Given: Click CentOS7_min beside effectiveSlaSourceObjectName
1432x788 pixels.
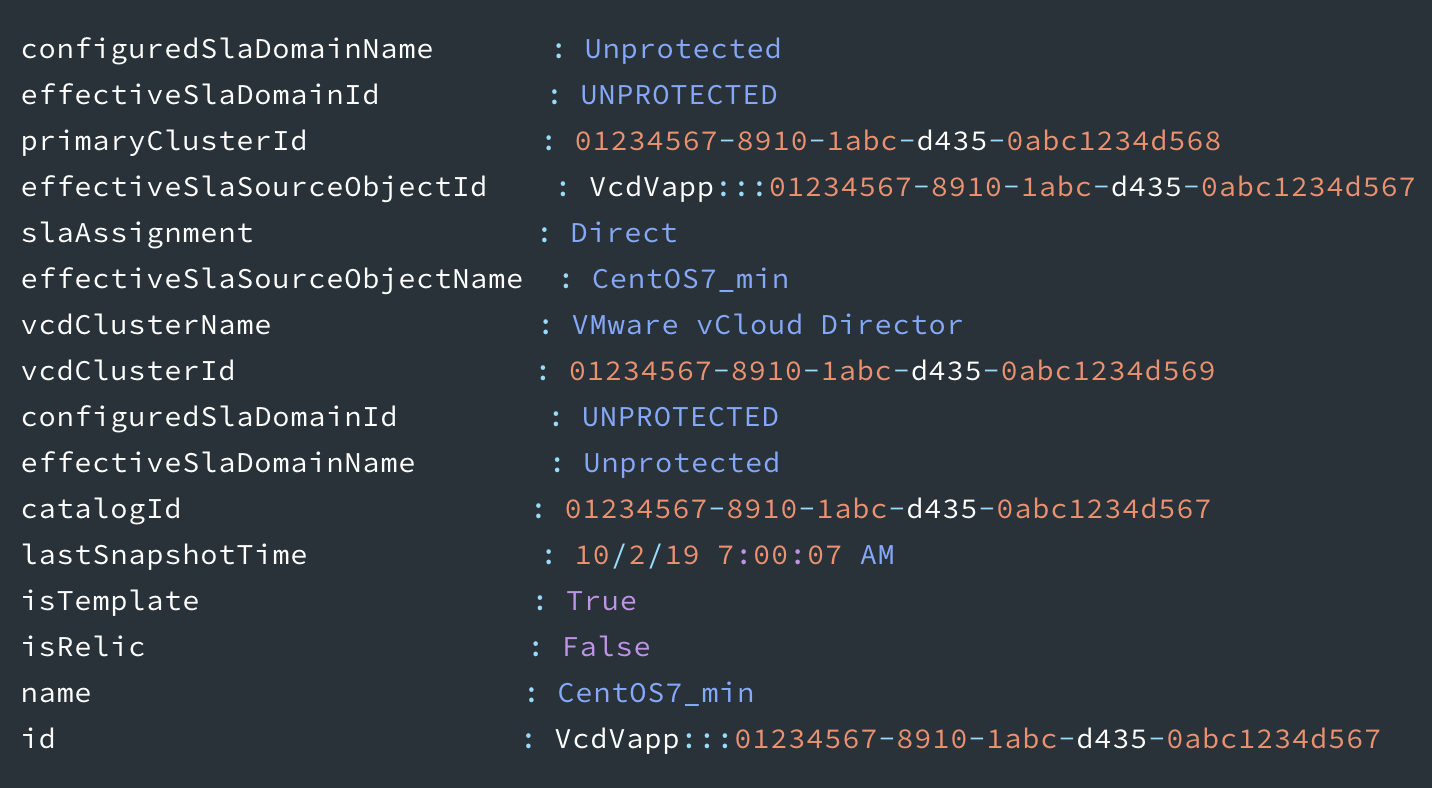Looking at the screenshot, I should point(691,279).
